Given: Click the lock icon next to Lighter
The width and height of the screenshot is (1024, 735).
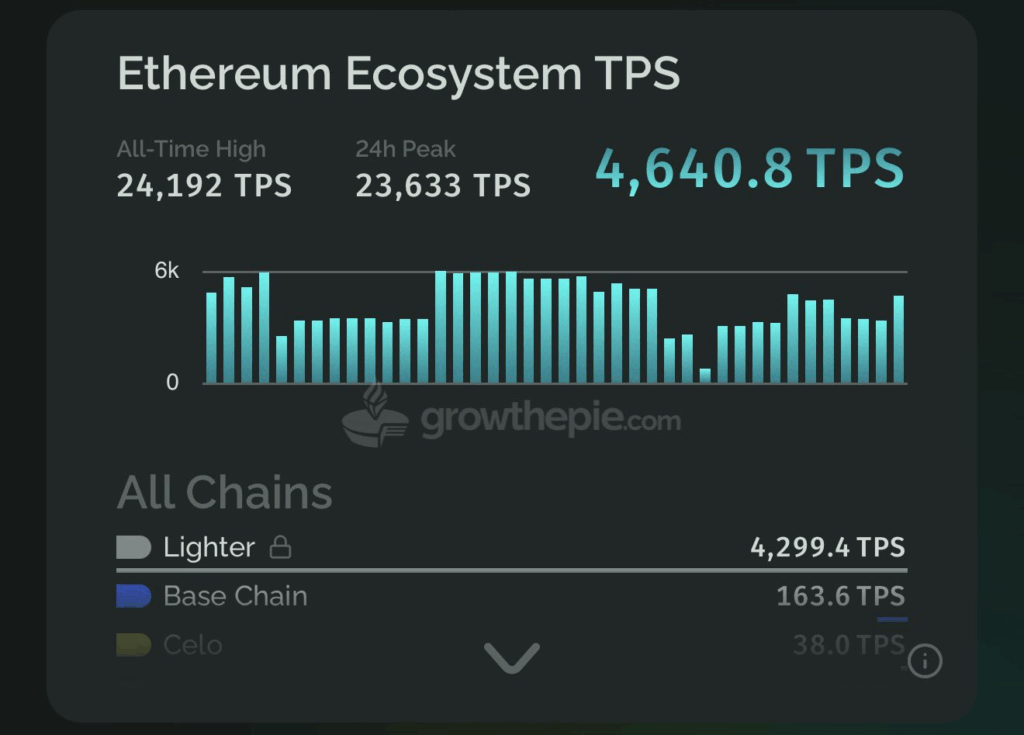Looking at the screenshot, I should point(280,548).
